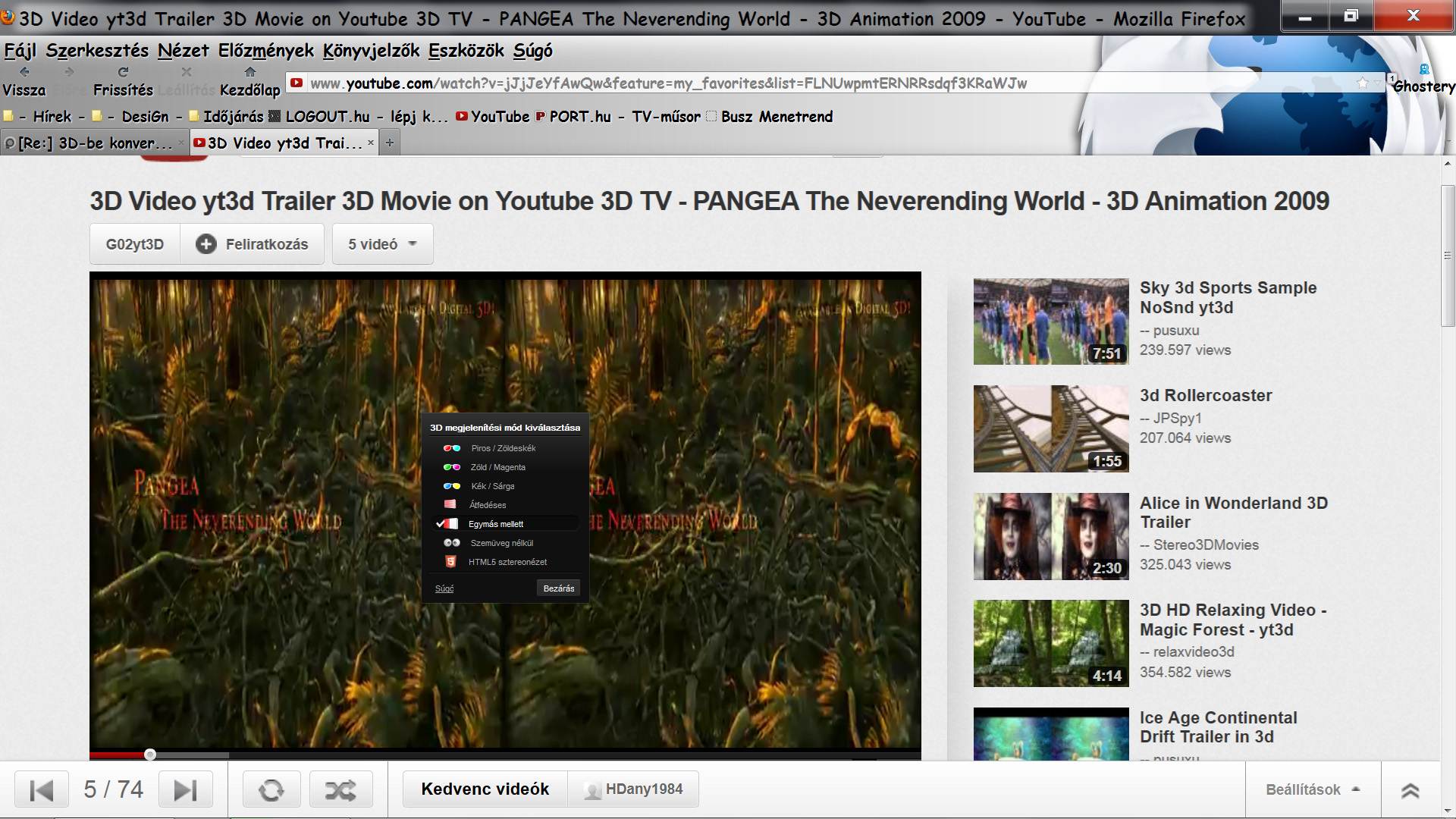
Task: Click '3D HD Relaxing Video - Magic Forest' title
Action: (1233, 620)
